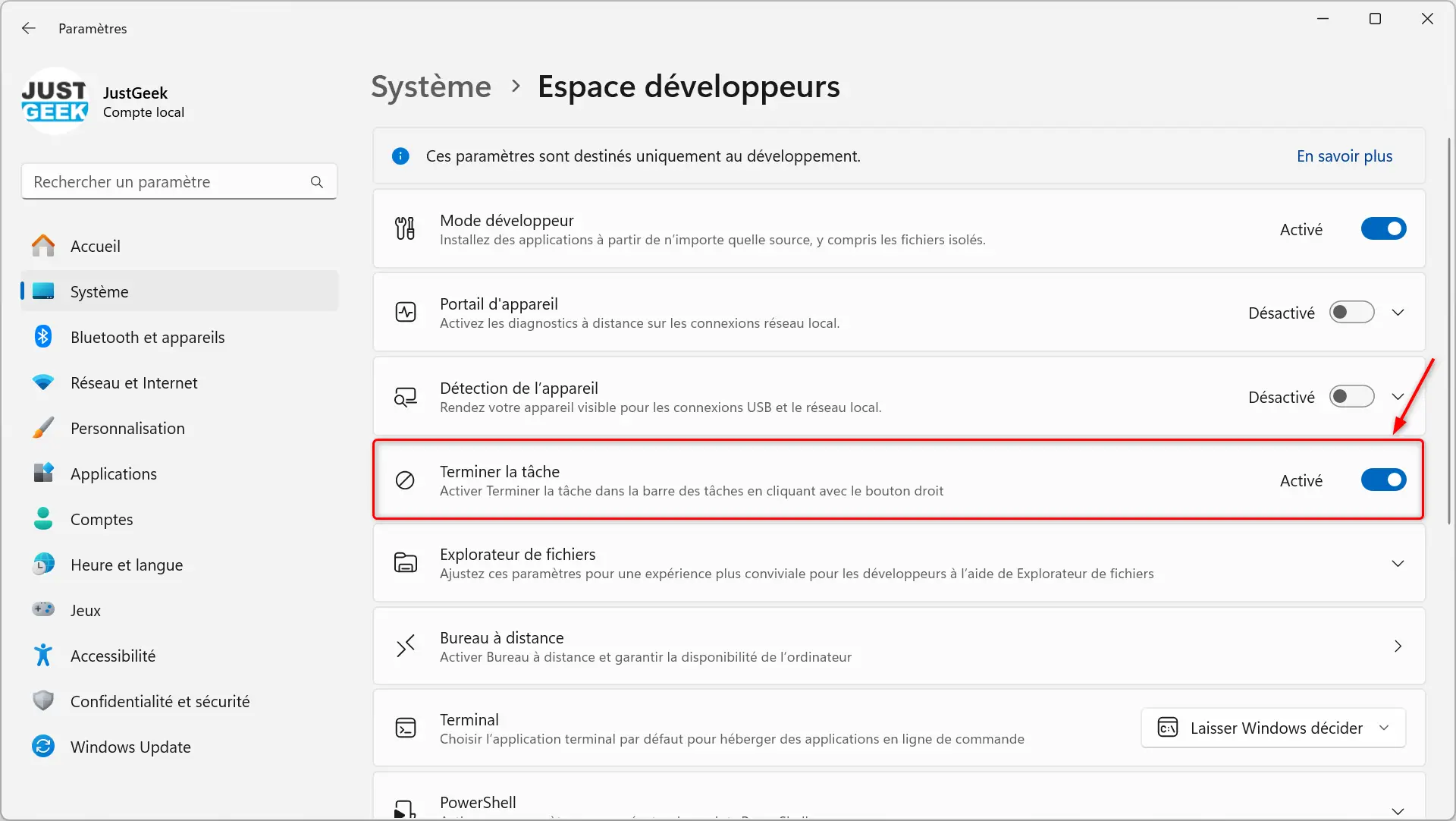1456x821 pixels.
Task: Go to Réseau et Internet
Action: coord(180,382)
